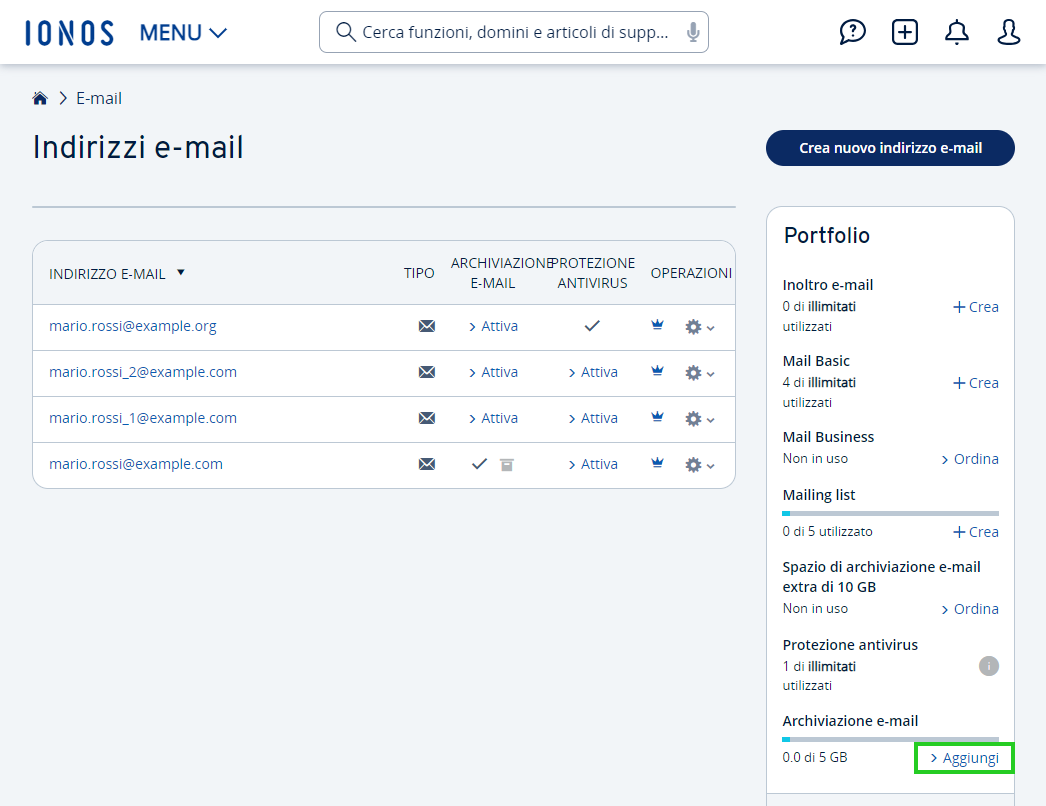Open mario.rossi@example.com address
1046x806 pixels.
[135, 464]
